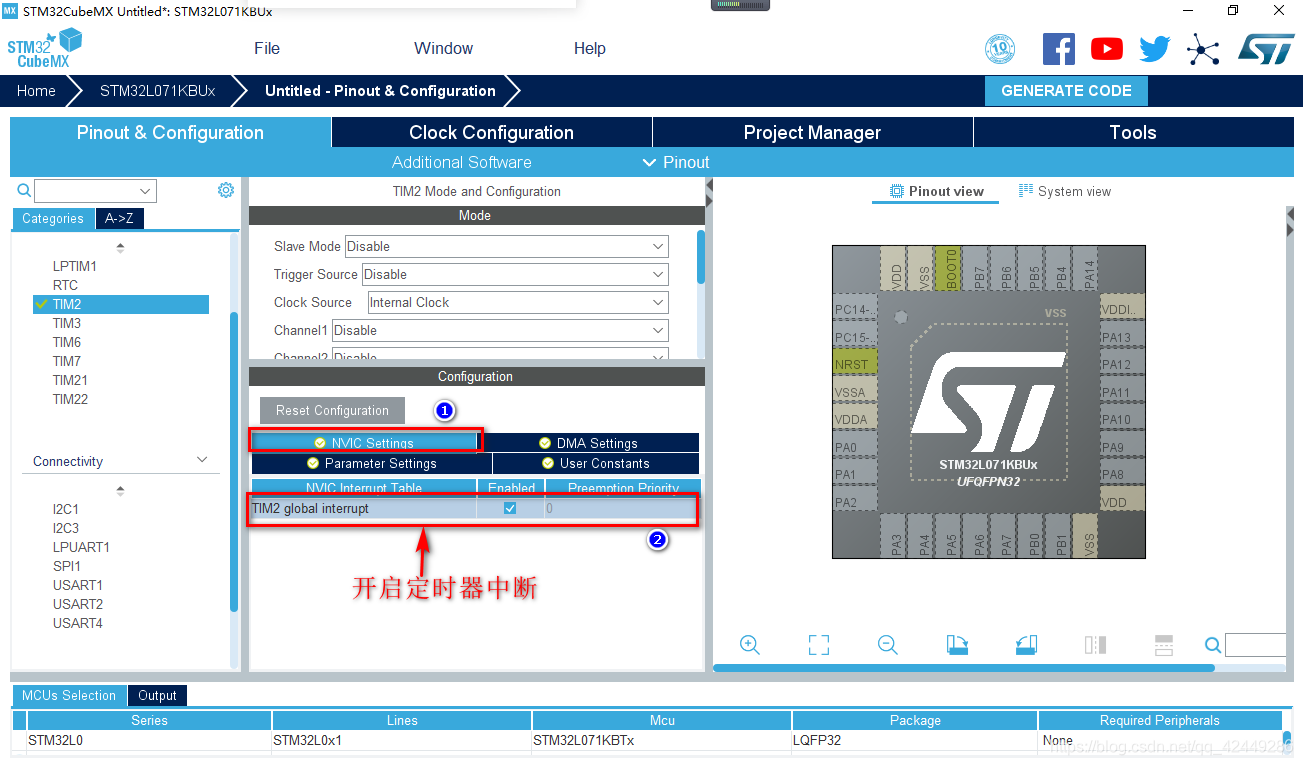Click the STM32L071KBUx breadcrumb
The height and width of the screenshot is (765, 1303).
point(158,90)
